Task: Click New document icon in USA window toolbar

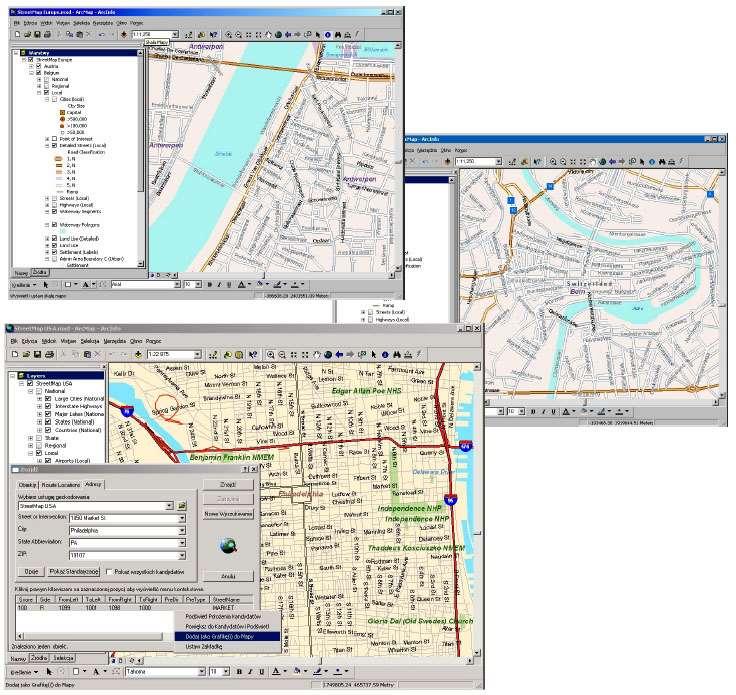Action: point(15,354)
